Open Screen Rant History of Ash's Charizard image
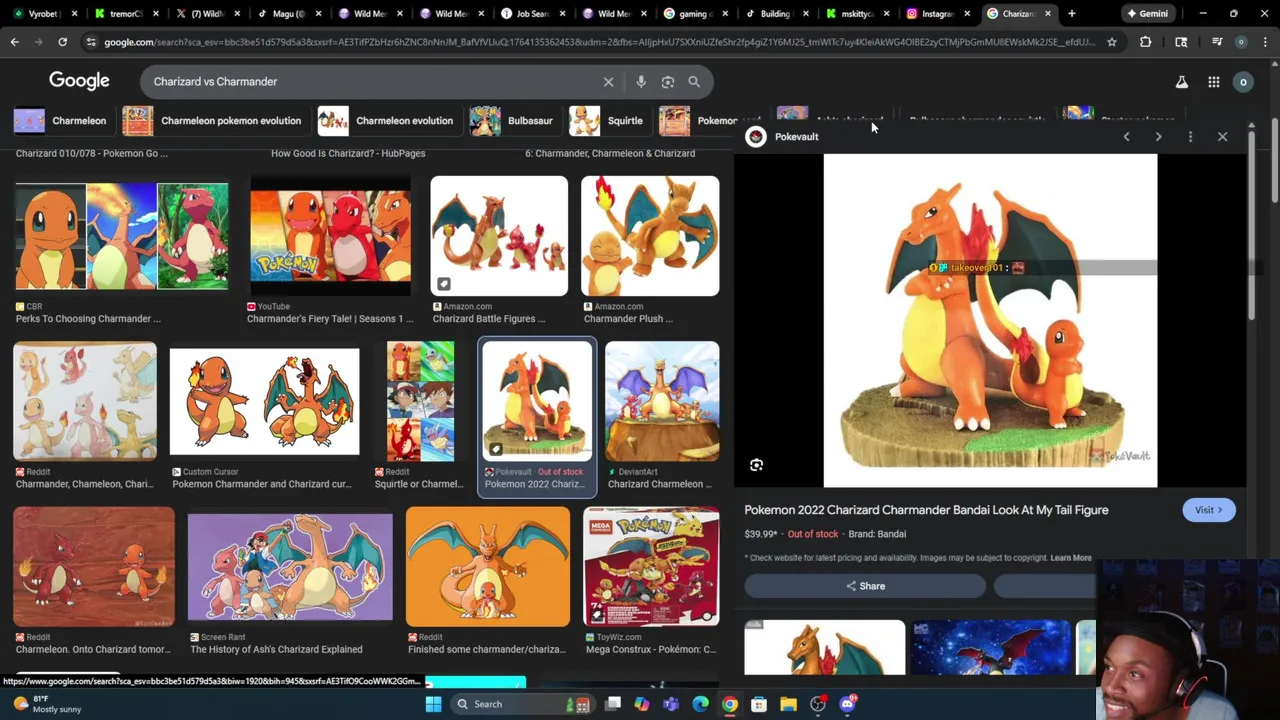1280x720 pixels. (x=290, y=567)
